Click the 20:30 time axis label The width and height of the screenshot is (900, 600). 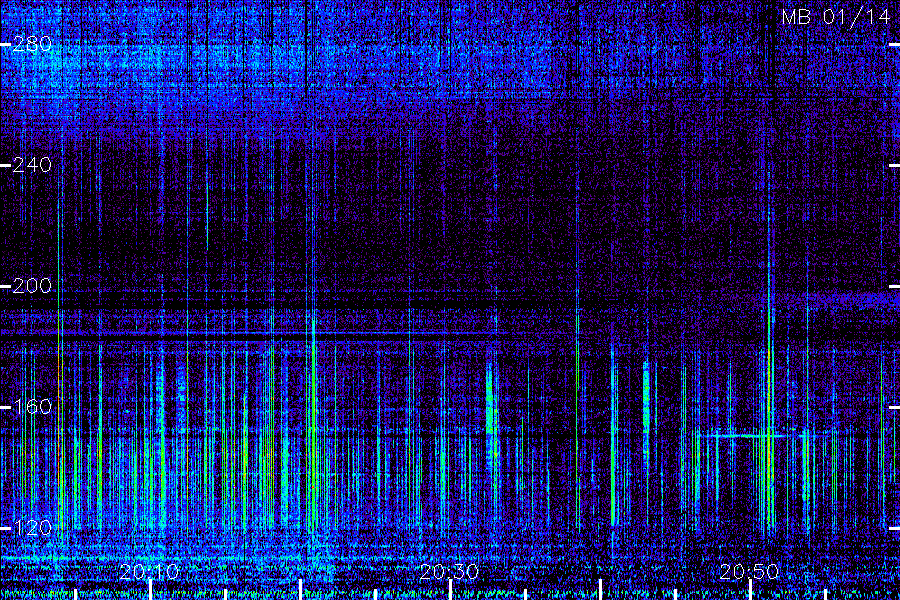(449, 572)
